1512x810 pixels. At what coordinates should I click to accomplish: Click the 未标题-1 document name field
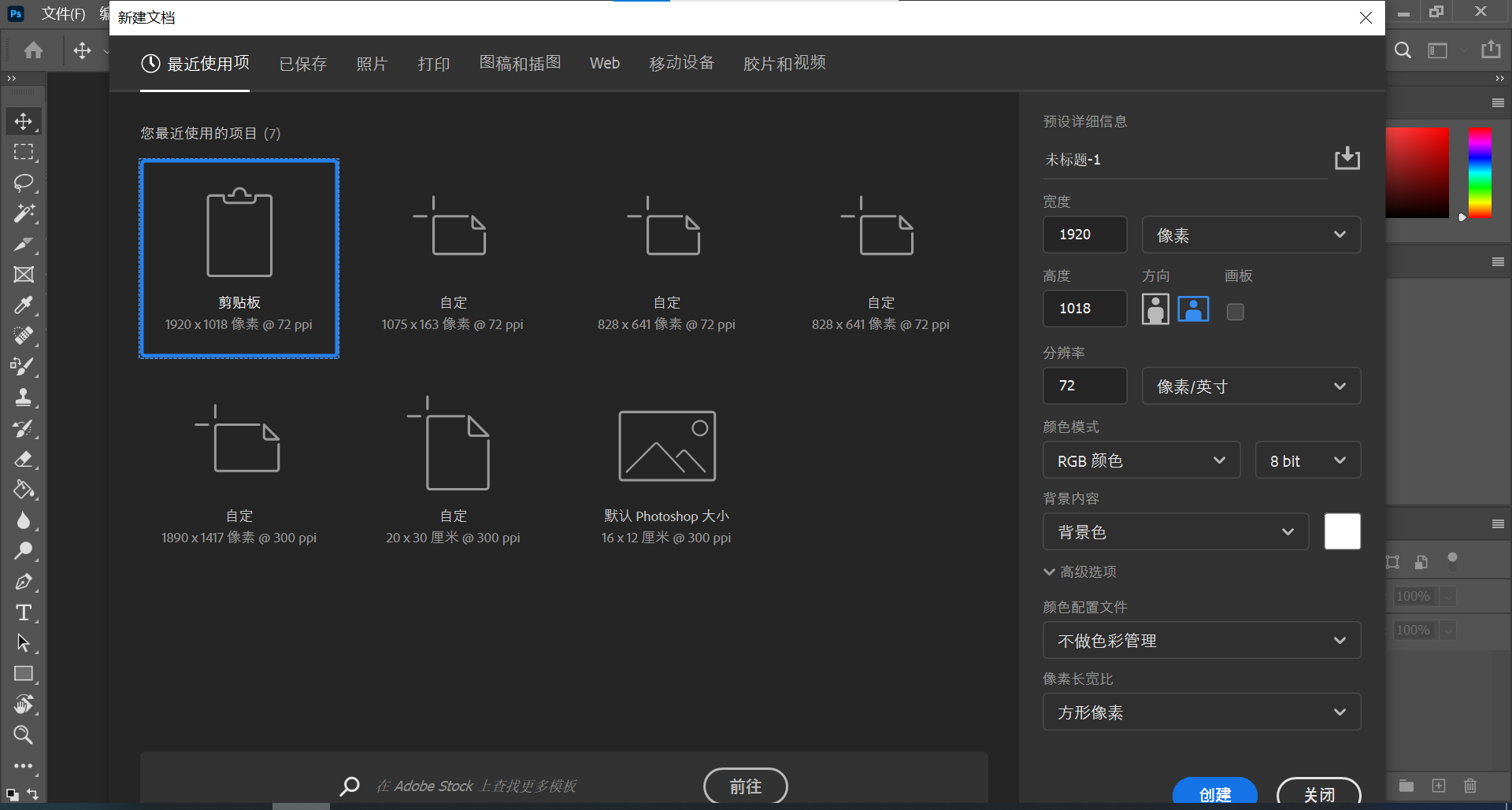click(x=1185, y=160)
